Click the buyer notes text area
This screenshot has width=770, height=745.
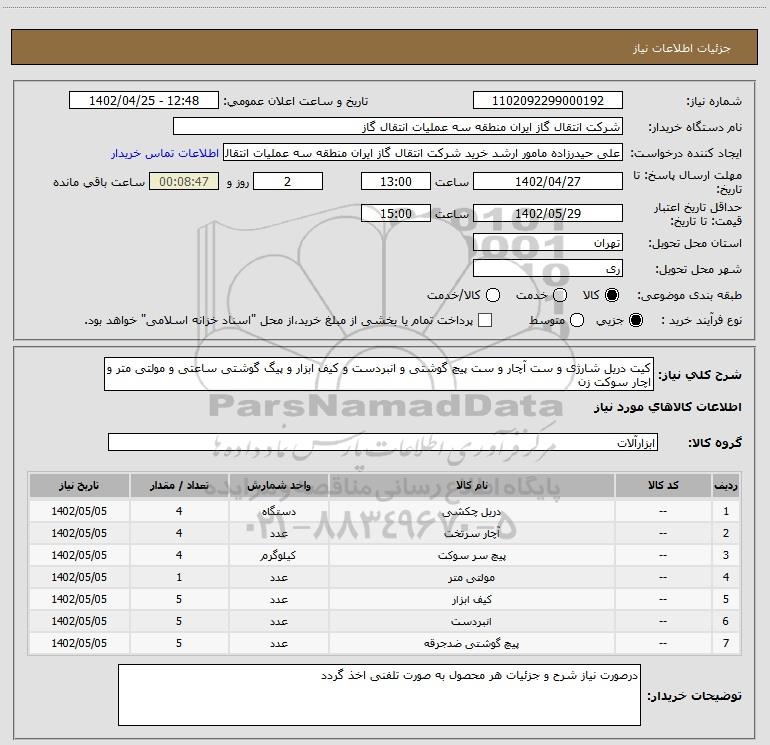tap(379, 695)
